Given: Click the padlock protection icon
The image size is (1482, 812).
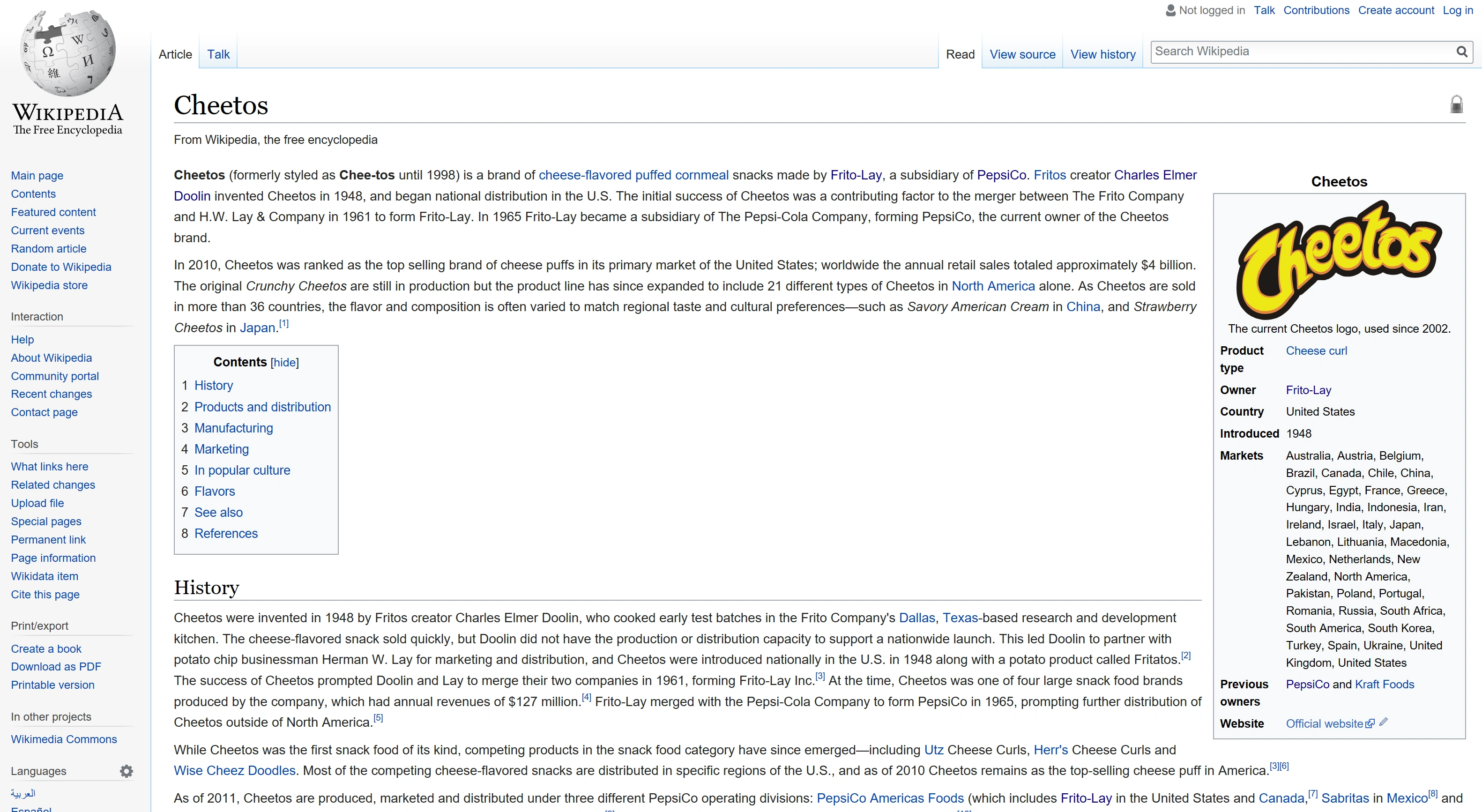Looking at the screenshot, I should point(1456,104).
